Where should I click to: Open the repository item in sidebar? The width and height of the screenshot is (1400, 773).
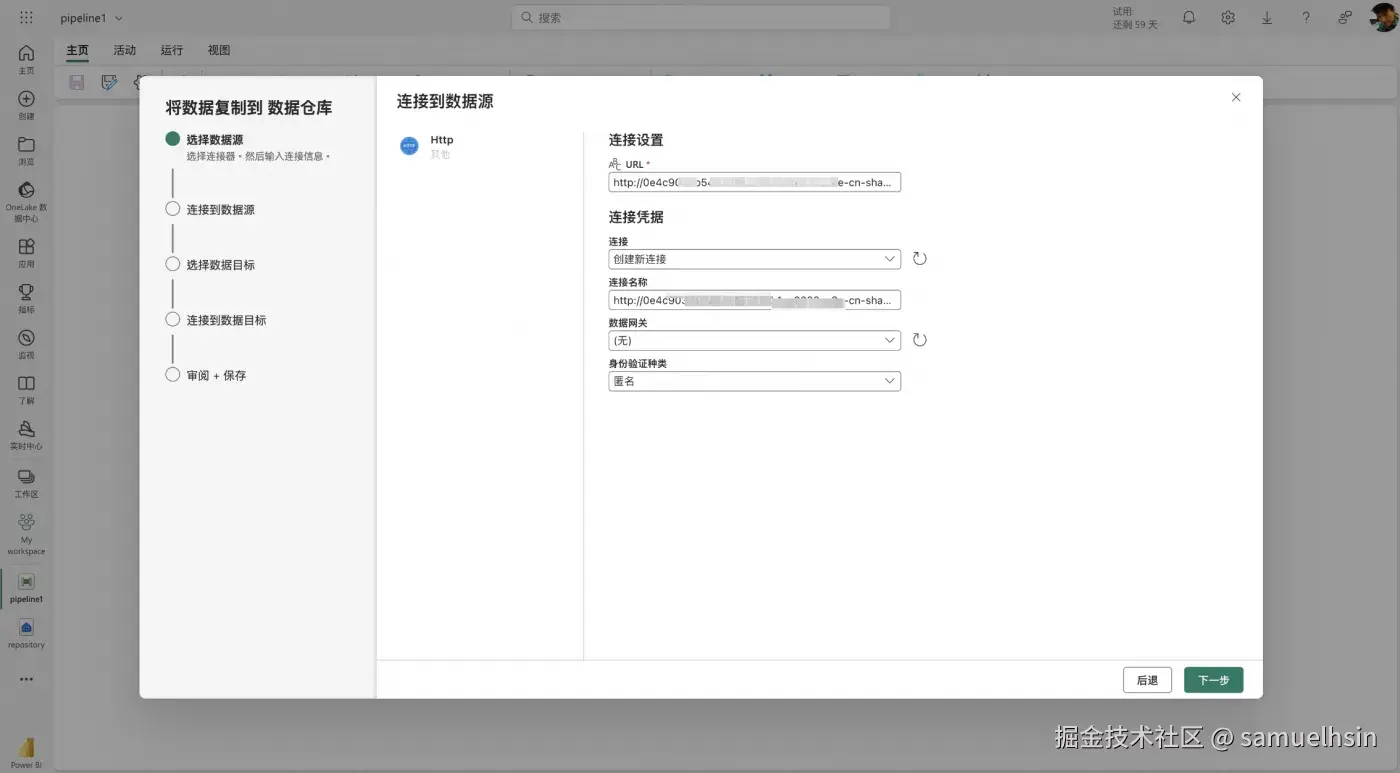tap(26, 633)
